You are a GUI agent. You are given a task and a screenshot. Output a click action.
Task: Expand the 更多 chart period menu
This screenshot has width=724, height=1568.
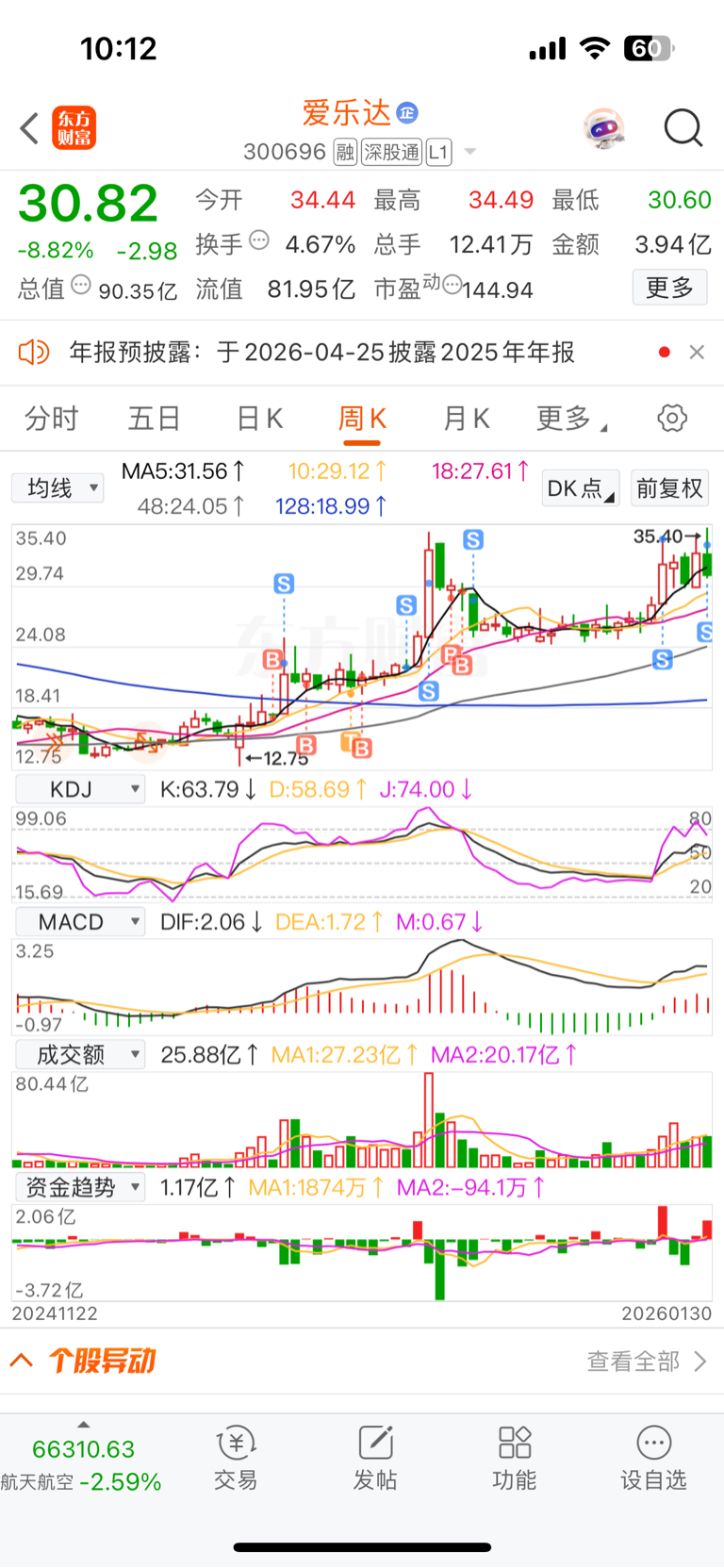(x=570, y=419)
